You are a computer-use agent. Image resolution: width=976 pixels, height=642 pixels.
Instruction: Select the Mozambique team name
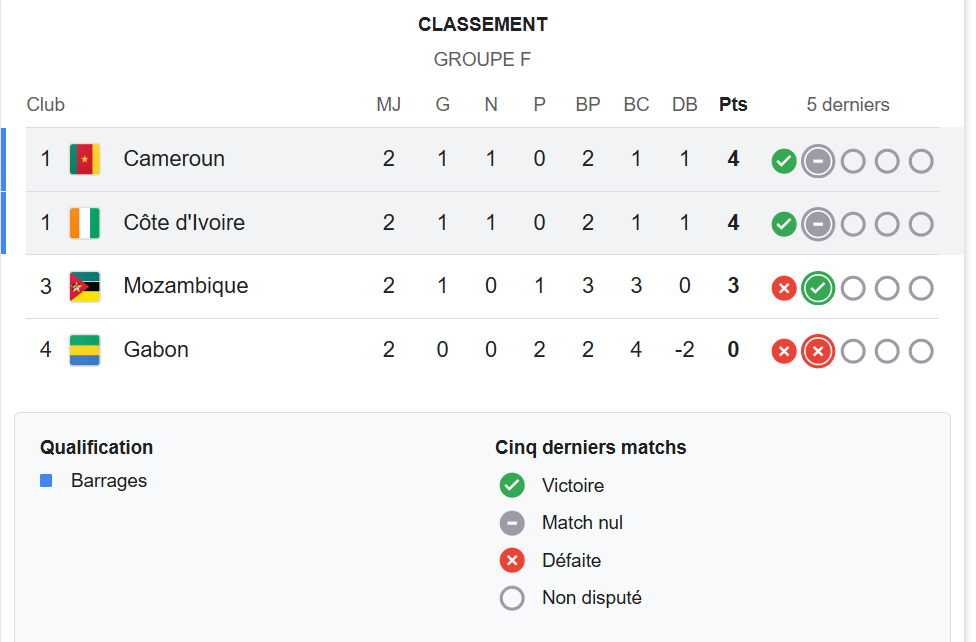[186, 287]
